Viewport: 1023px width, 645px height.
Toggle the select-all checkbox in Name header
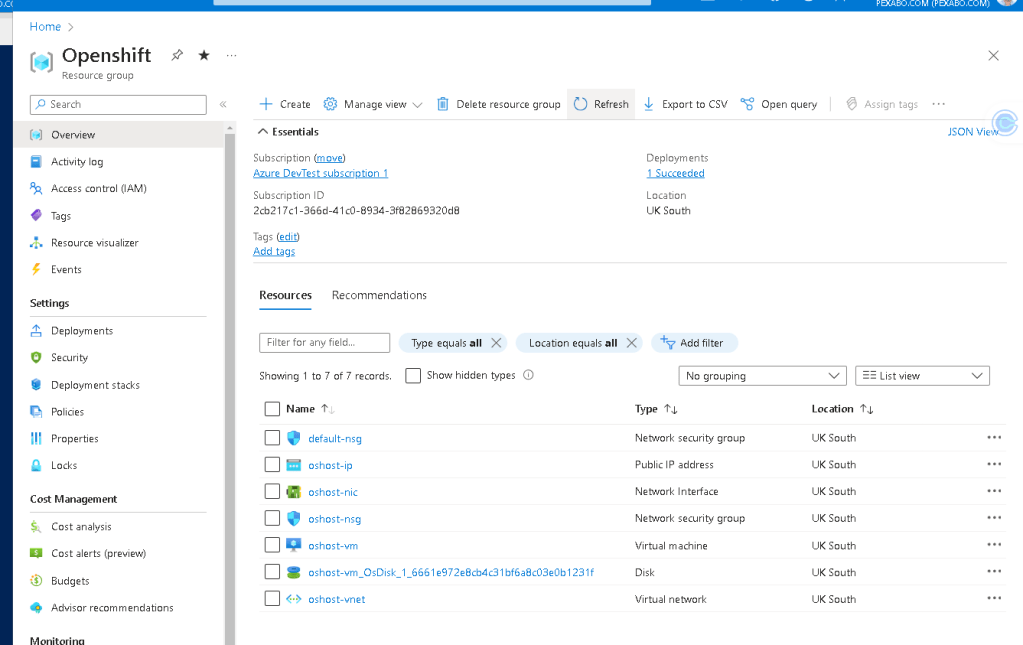coord(272,409)
